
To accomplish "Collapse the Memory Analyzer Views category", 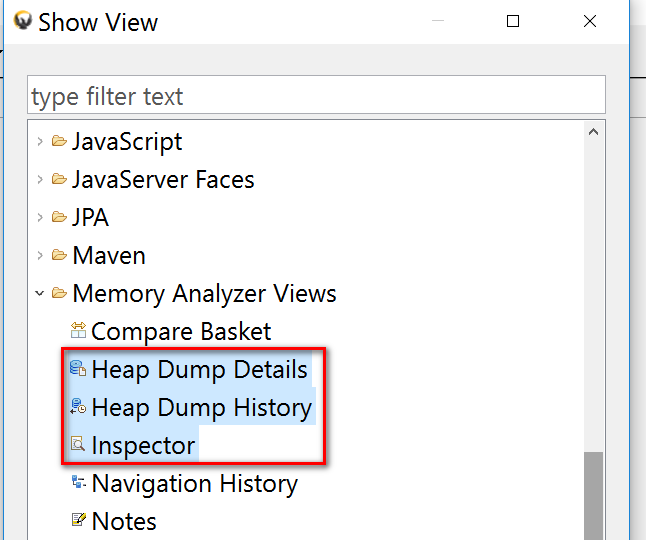I will (x=40, y=293).
